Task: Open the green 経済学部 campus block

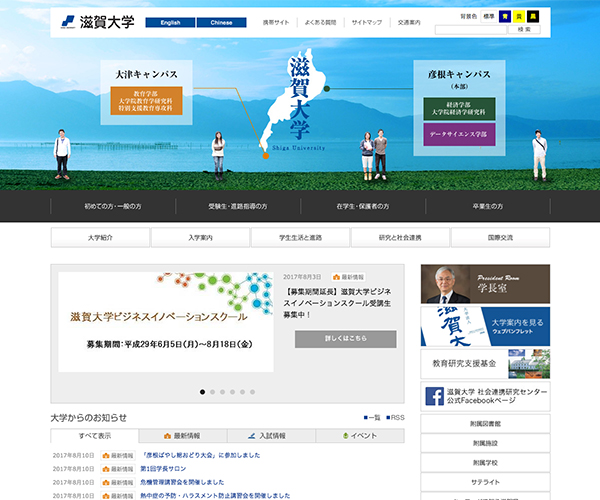Action: pyautogui.click(x=459, y=109)
